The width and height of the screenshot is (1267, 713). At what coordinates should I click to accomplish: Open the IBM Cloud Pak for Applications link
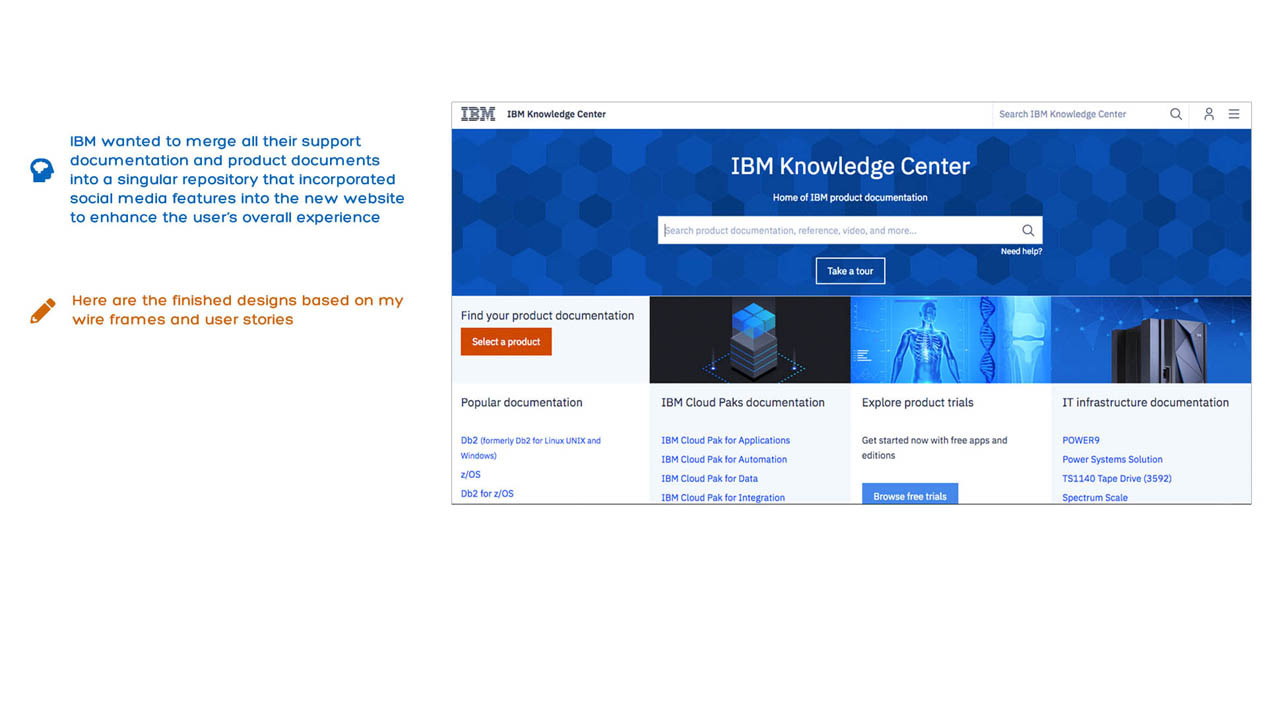(x=725, y=440)
